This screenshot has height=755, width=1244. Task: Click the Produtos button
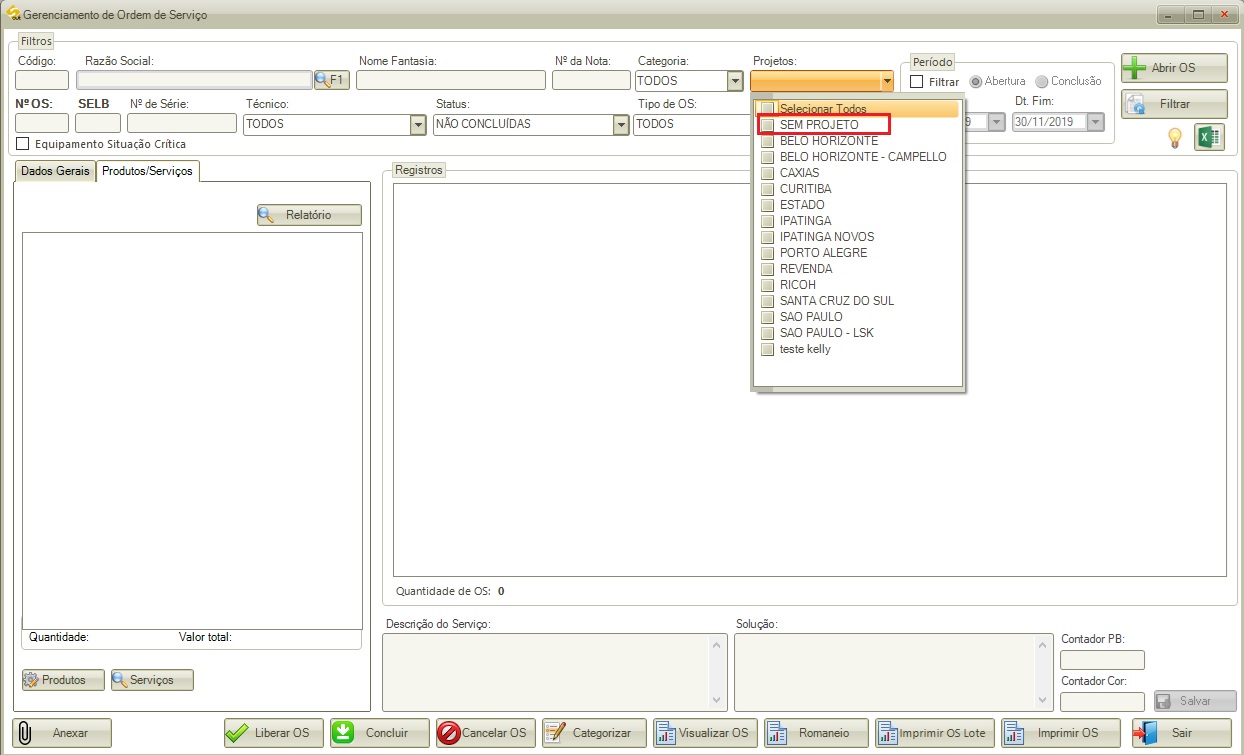[x=63, y=680]
